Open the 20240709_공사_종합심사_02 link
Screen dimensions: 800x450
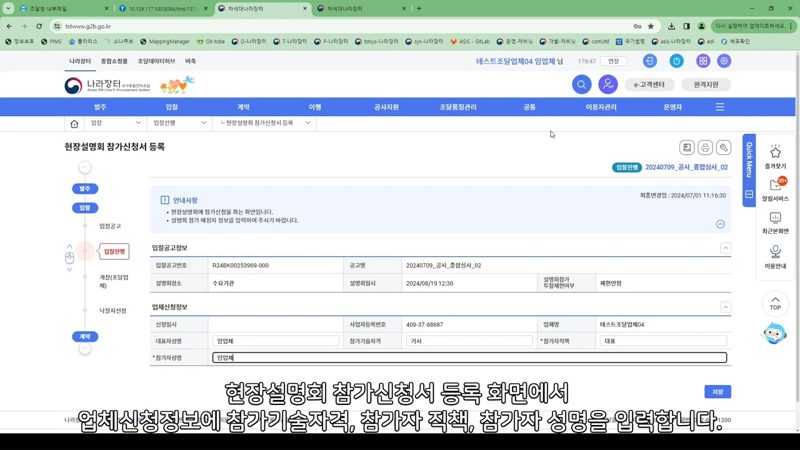(686, 167)
